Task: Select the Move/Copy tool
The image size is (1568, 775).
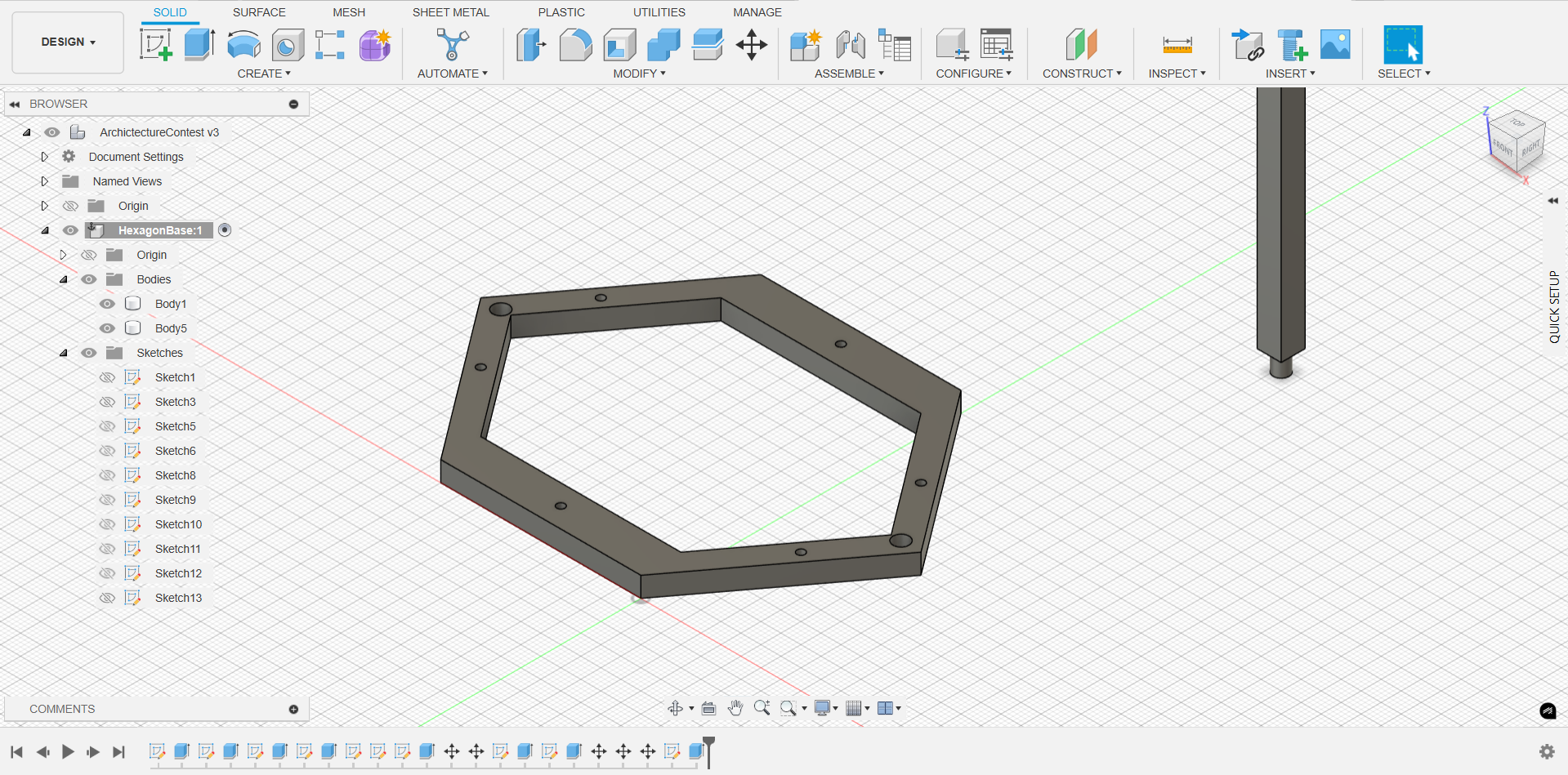Action: pyautogui.click(x=752, y=45)
